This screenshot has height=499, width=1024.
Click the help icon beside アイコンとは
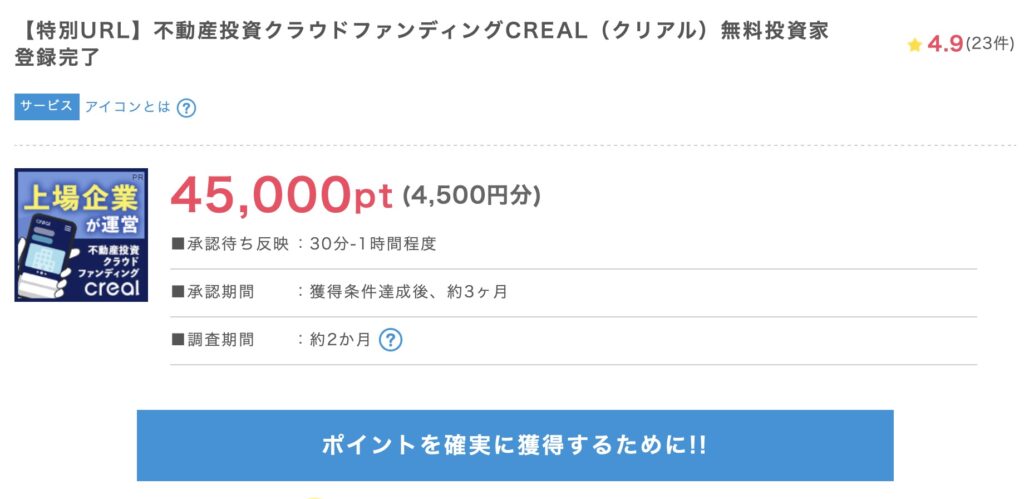pos(186,108)
